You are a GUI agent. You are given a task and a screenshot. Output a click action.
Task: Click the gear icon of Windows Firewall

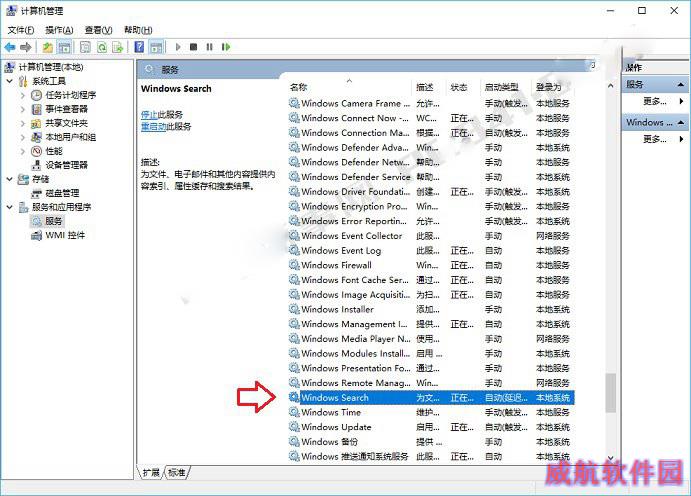click(294, 265)
